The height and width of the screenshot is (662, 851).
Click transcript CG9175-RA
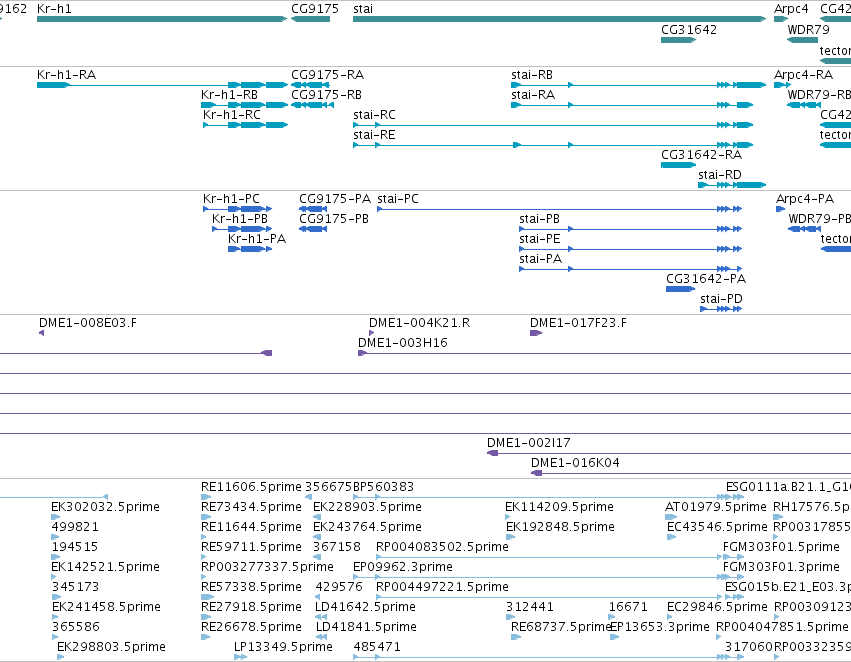(312, 85)
